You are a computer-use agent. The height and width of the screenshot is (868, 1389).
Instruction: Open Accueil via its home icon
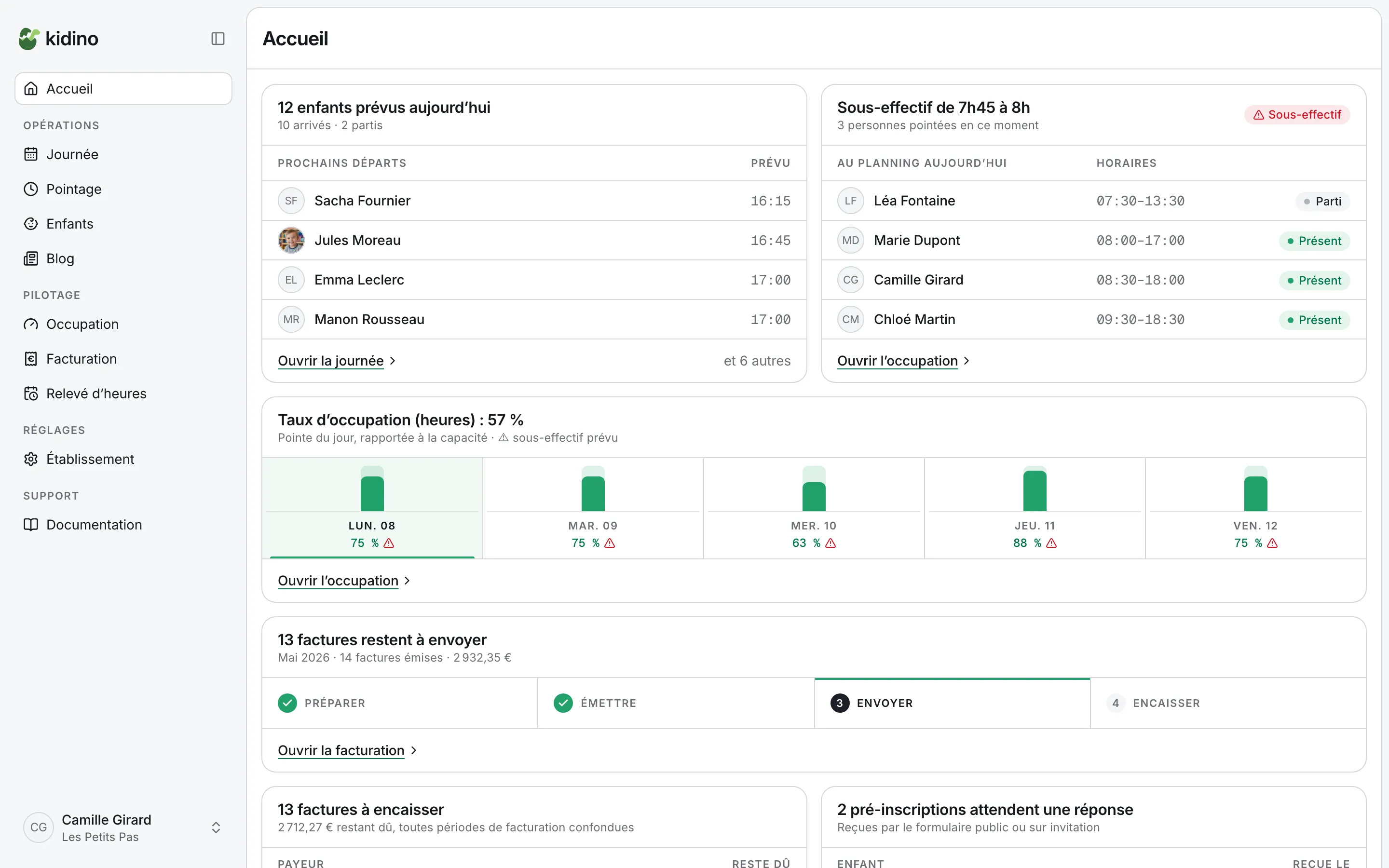tap(31, 88)
